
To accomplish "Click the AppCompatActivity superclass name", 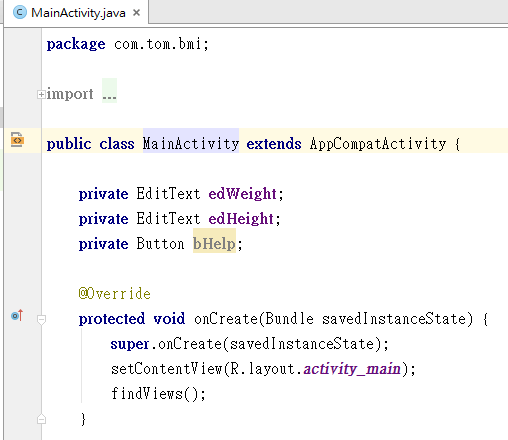I will point(378,144).
